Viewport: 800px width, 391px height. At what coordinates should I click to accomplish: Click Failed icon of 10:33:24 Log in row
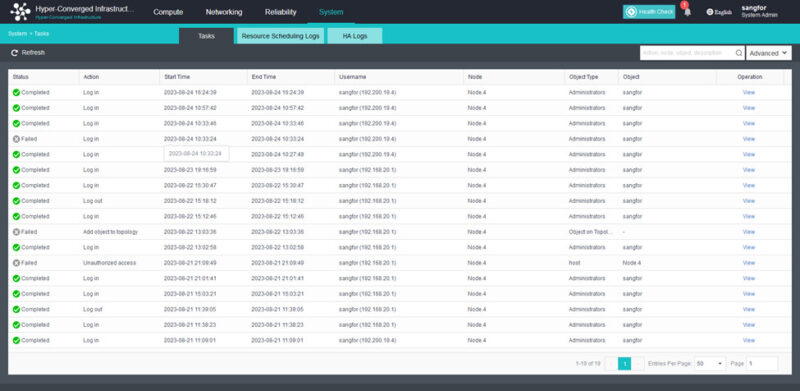pyautogui.click(x=16, y=139)
